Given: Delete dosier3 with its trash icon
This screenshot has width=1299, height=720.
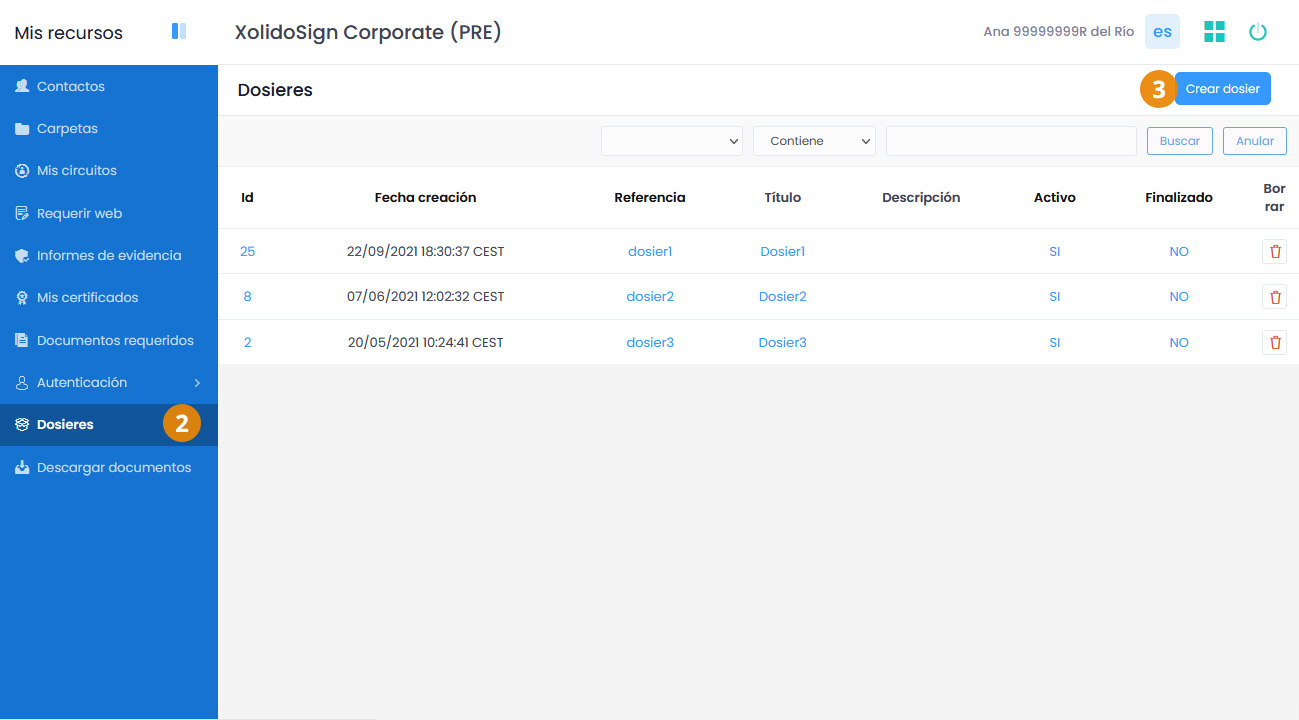Looking at the screenshot, I should coord(1274,342).
